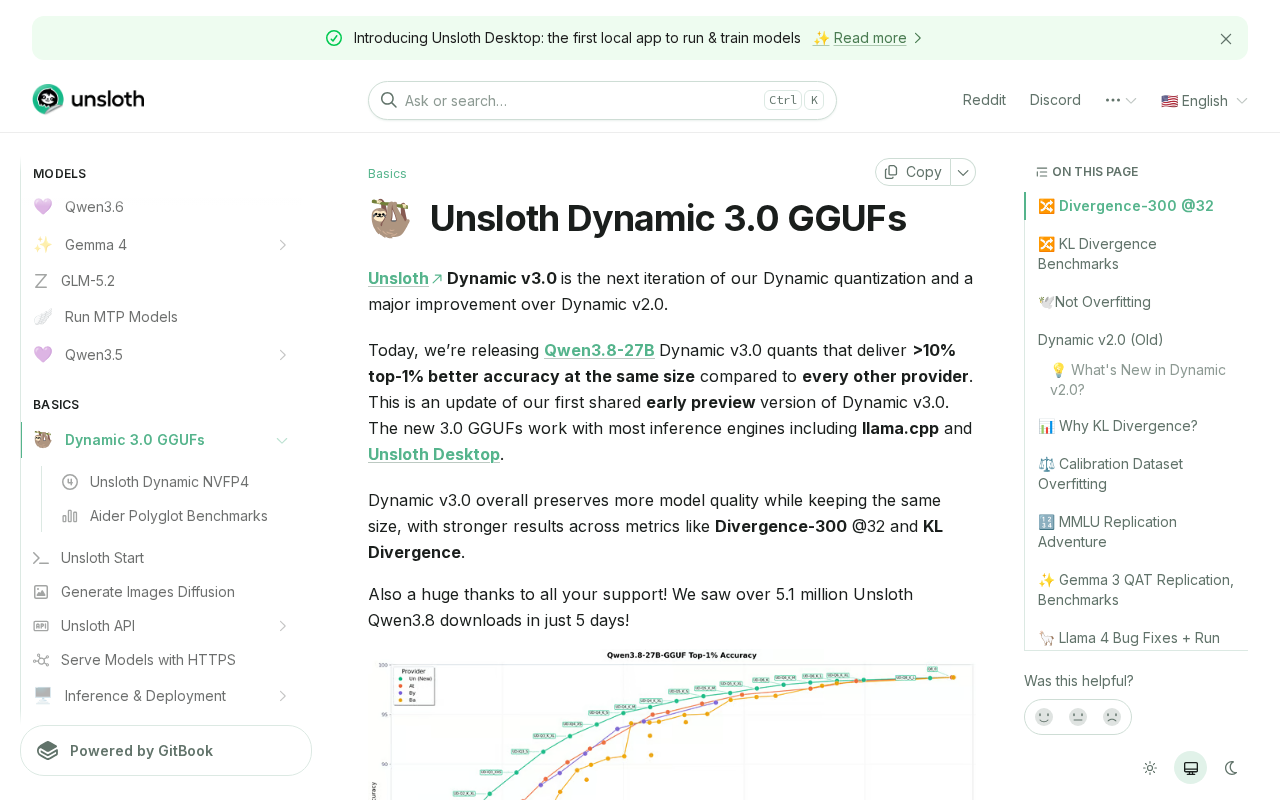
Task: Click the sloth icon beside Dynamic 3.0 GGUFs
Action: (x=42, y=440)
